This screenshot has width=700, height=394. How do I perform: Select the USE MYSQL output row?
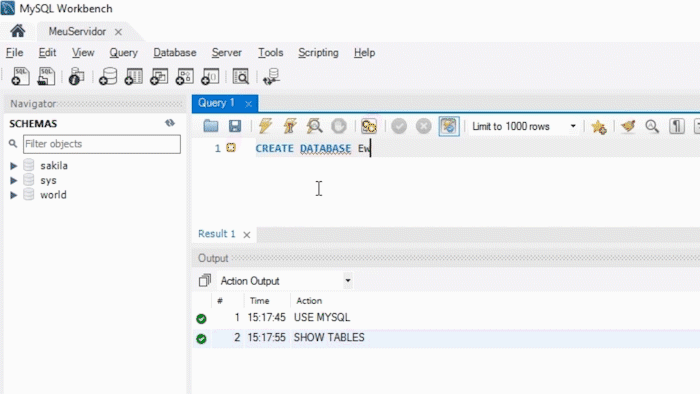pyautogui.click(x=446, y=318)
